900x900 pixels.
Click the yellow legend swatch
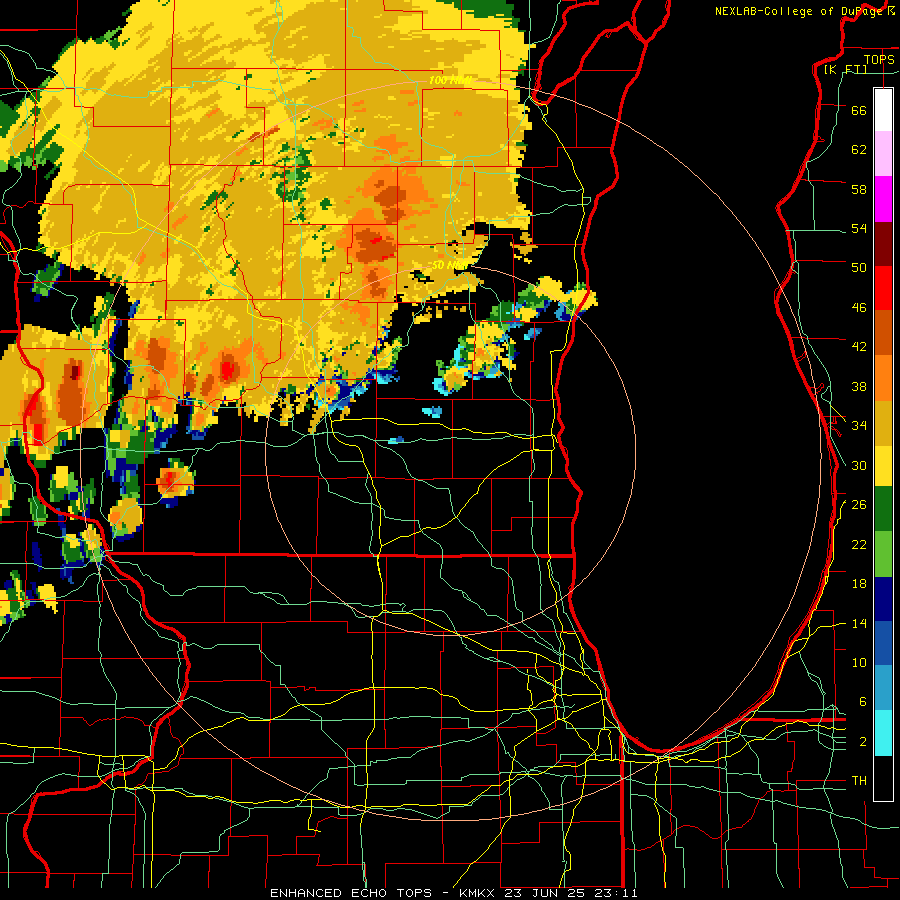[x=883, y=465]
